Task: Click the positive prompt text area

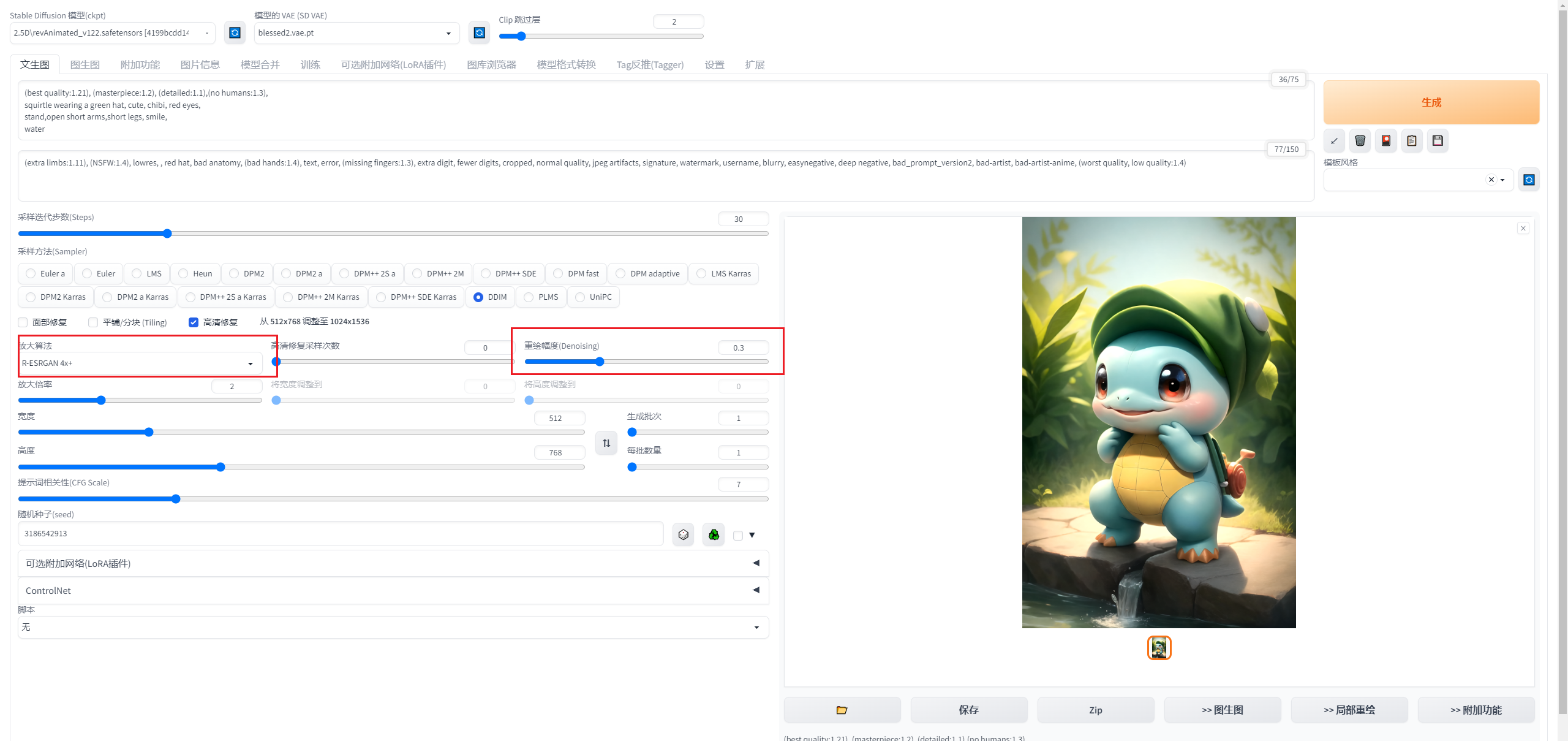Action: click(x=666, y=110)
